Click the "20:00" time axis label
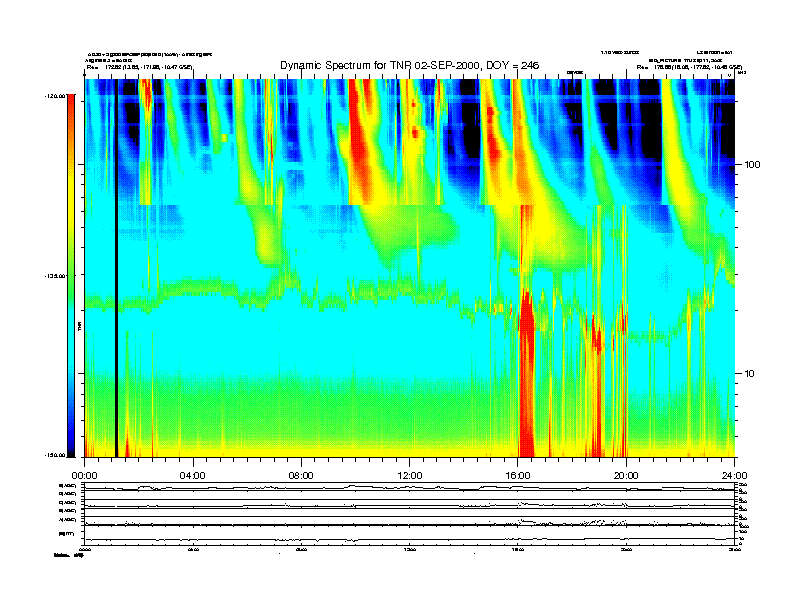This screenshot has width=792, height=612. 626,476
